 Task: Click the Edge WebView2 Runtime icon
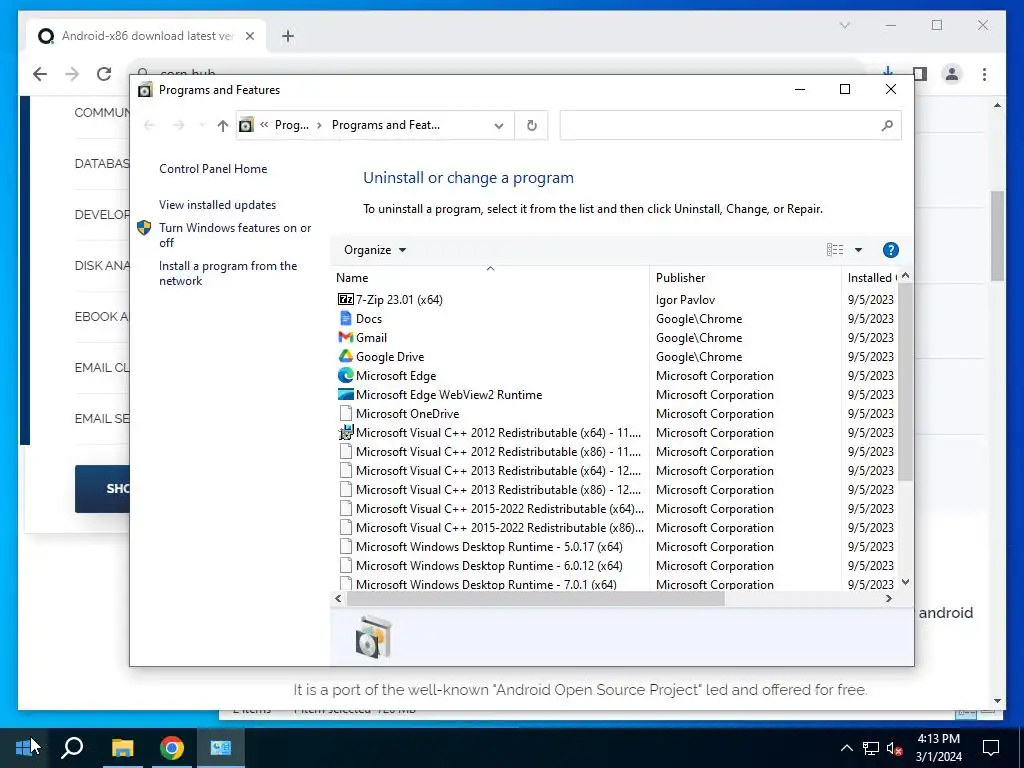click(345, 394)
